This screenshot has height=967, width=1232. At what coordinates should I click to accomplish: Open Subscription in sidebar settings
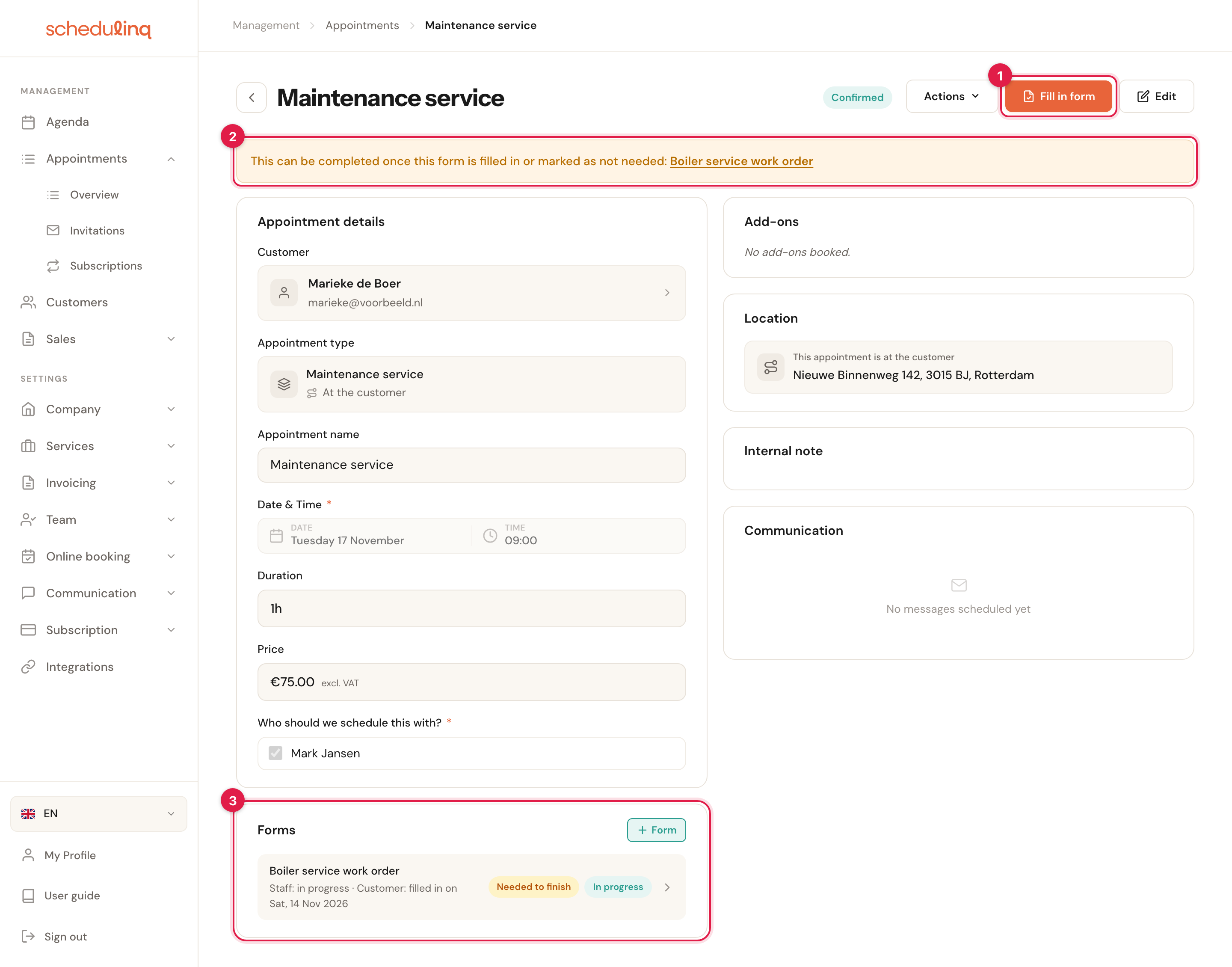click(x=99, y=630)
